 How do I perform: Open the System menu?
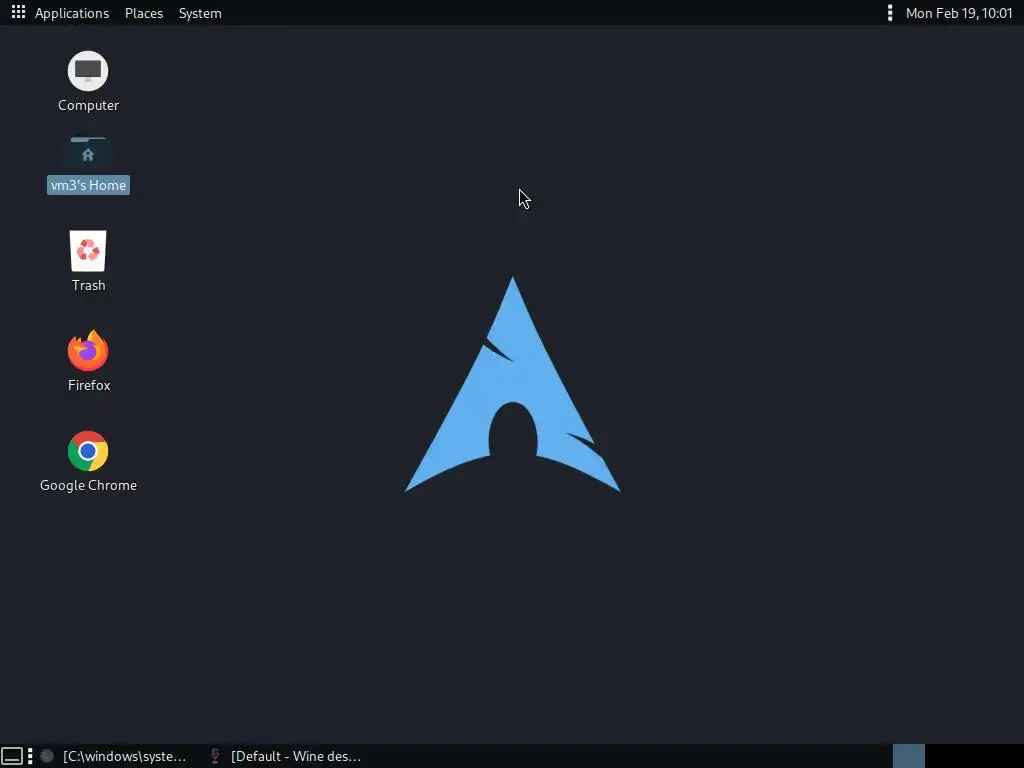coord(200,13)
